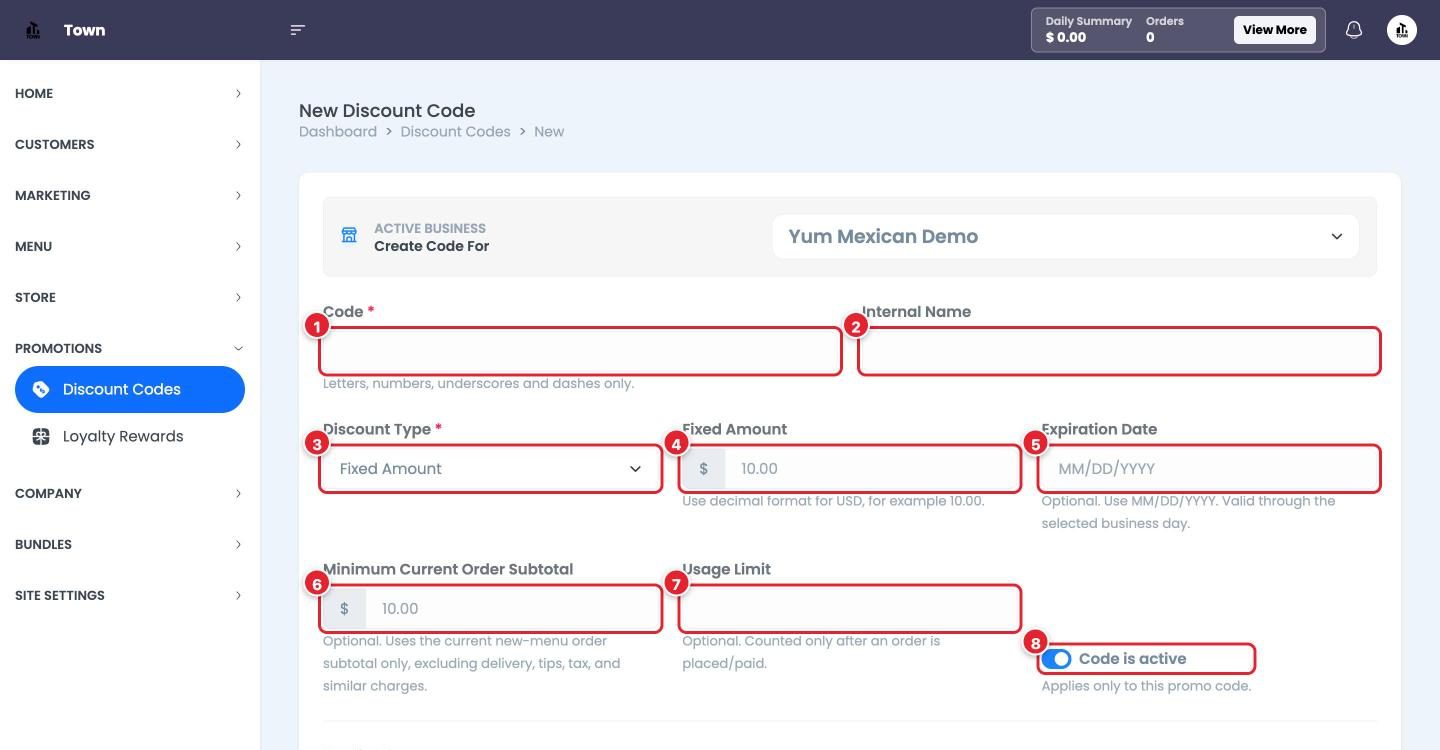Follow the Discount Codes breadcrumb link
This screenshot has width=1440, height=750.
click(456, 132)
